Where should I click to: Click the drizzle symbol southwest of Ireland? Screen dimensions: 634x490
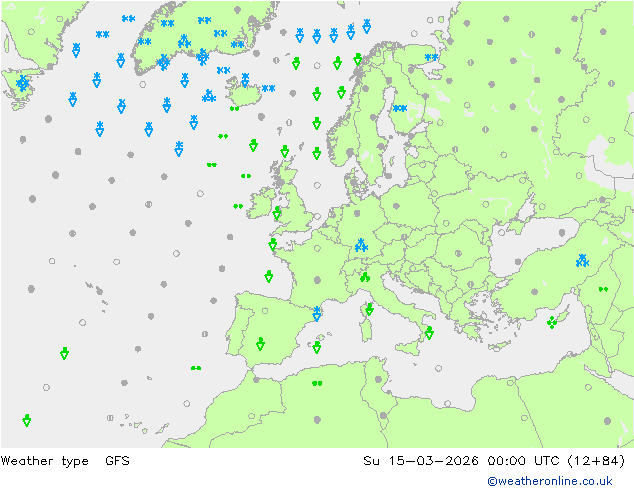click(238, 206)
